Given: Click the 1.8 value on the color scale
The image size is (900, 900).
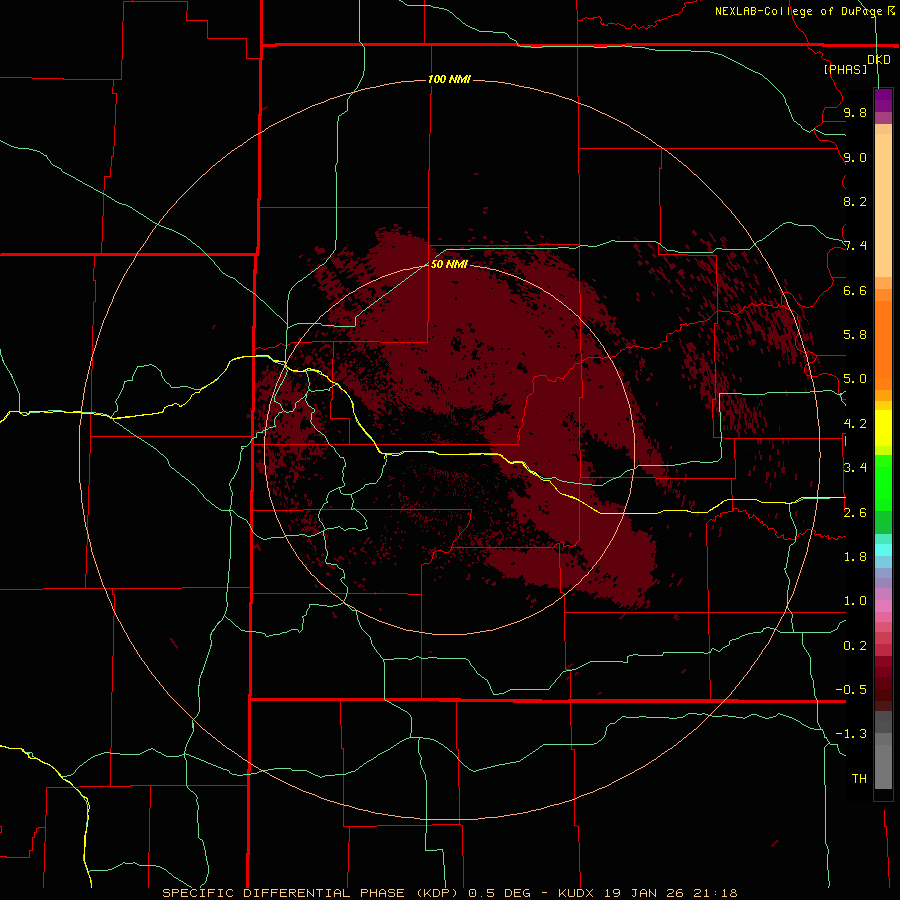Looking at the screenshot, I should tap(855, 556).
